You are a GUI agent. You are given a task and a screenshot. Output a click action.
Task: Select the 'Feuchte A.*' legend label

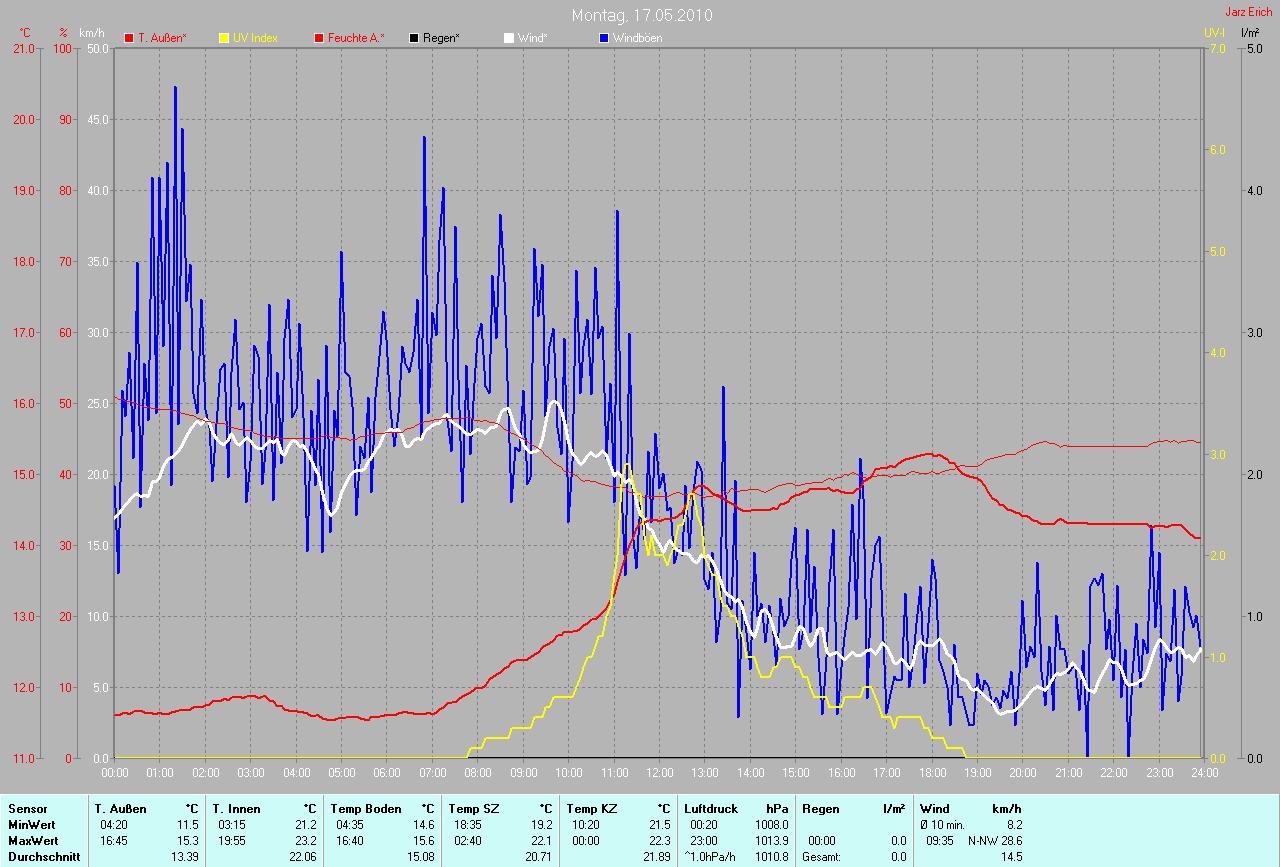click(356, 38)
